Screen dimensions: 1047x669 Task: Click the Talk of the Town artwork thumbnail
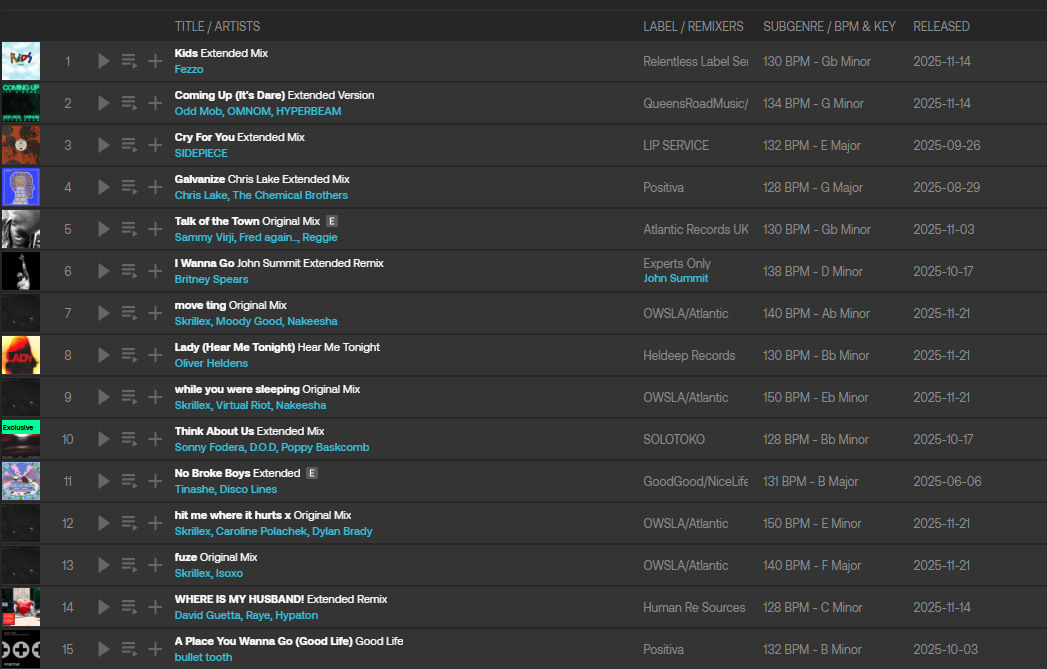coord(21,229)
